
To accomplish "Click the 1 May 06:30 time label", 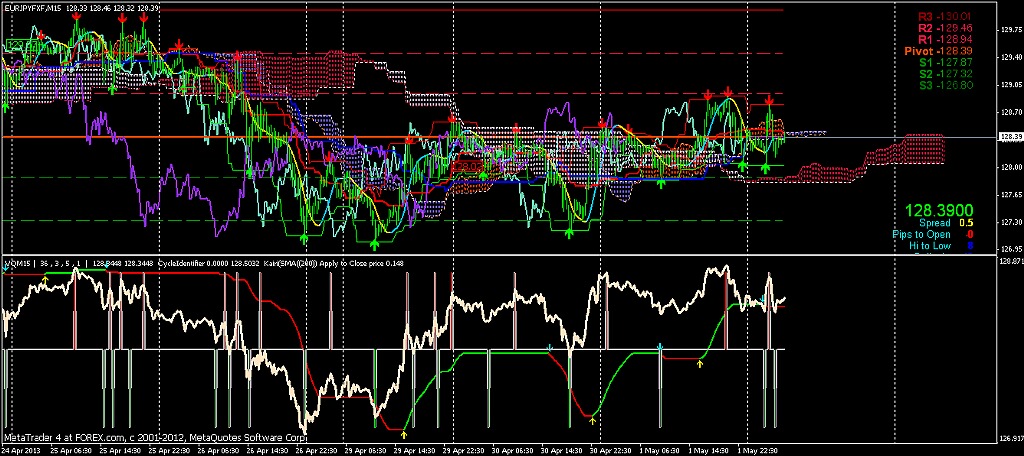I will click(661, 451).
